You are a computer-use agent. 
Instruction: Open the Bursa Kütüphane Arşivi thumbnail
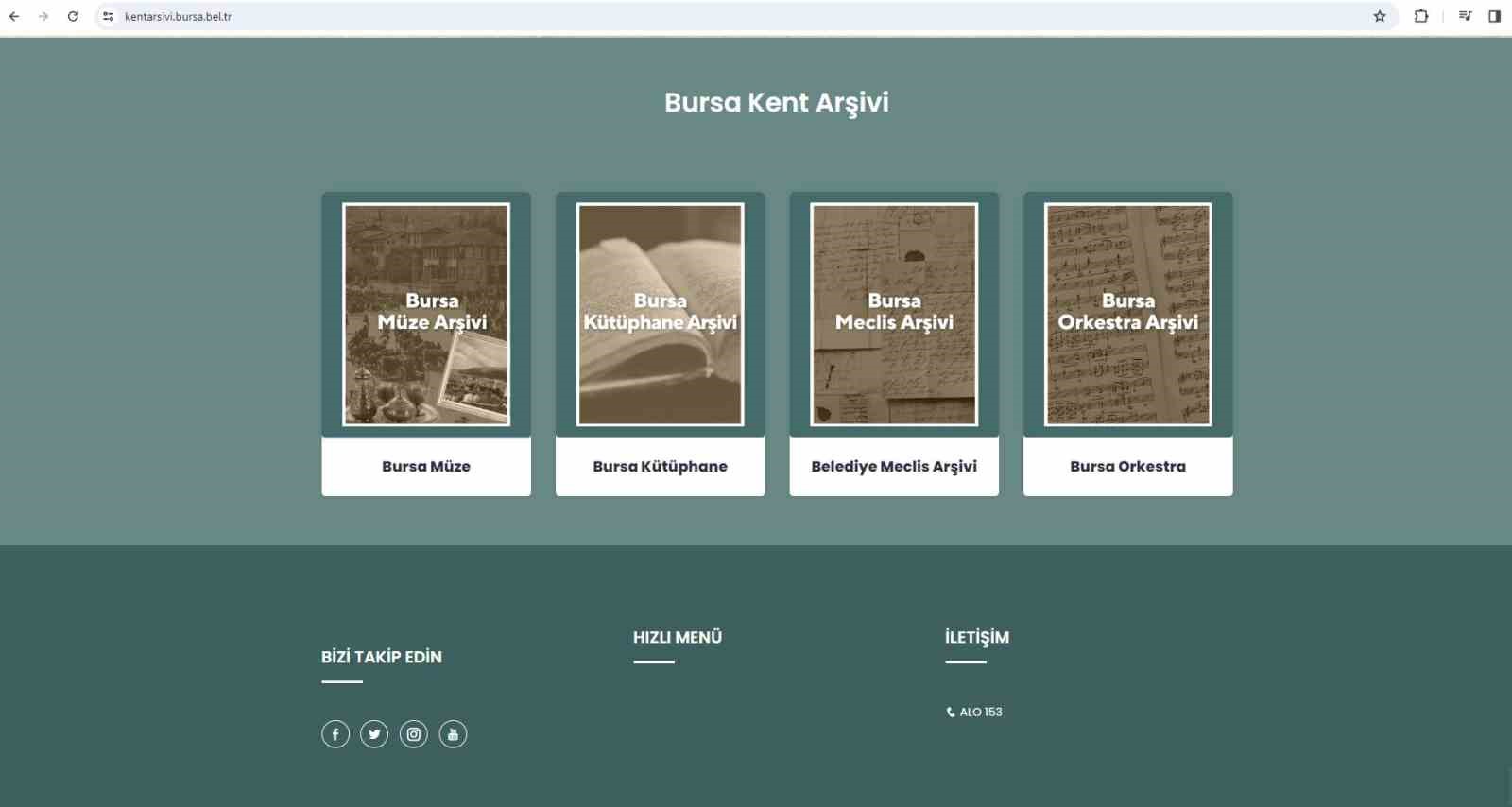pyautogui.click(x=660, y=315)
